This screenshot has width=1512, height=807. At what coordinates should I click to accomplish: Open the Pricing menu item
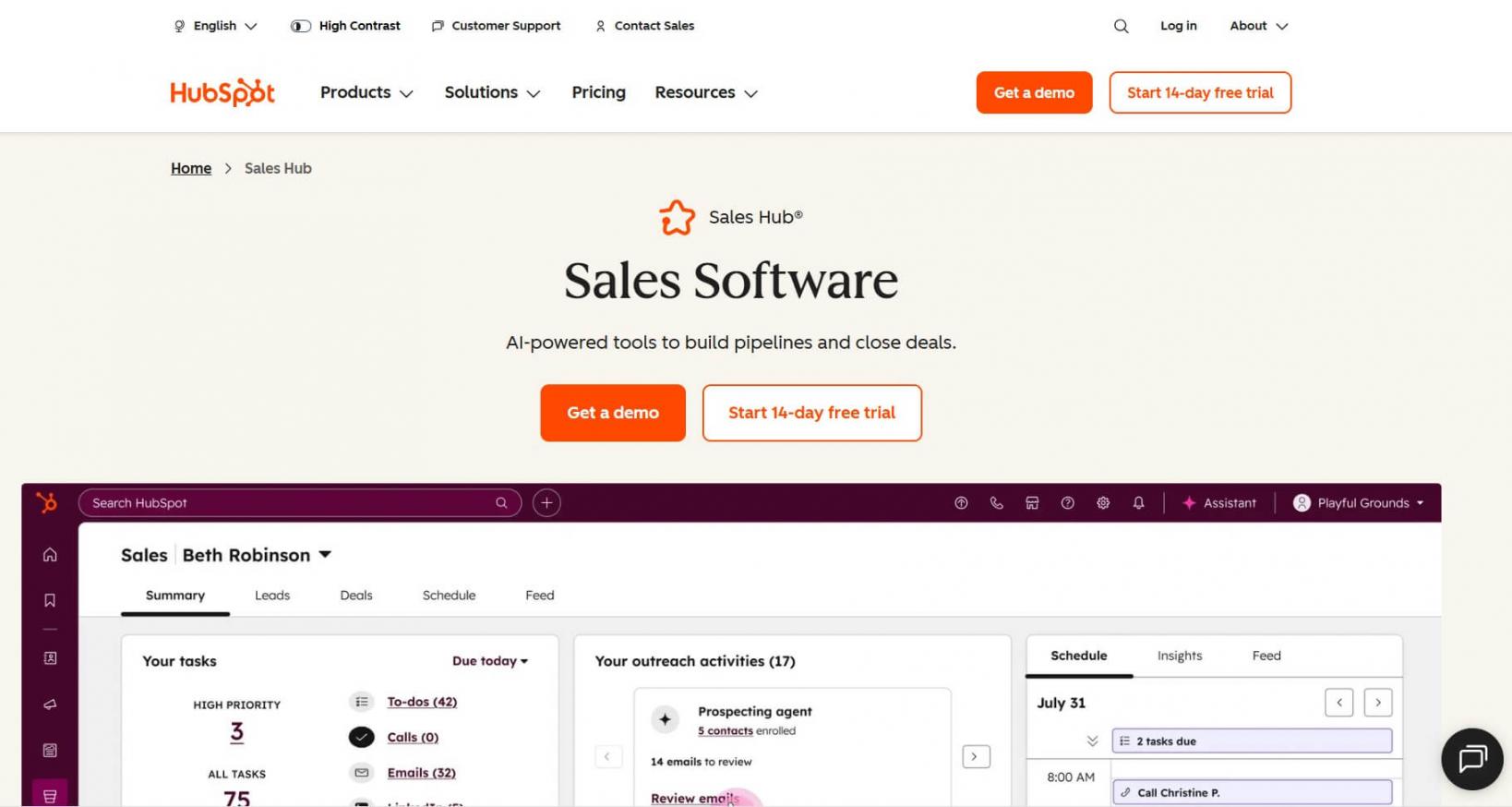598,92
